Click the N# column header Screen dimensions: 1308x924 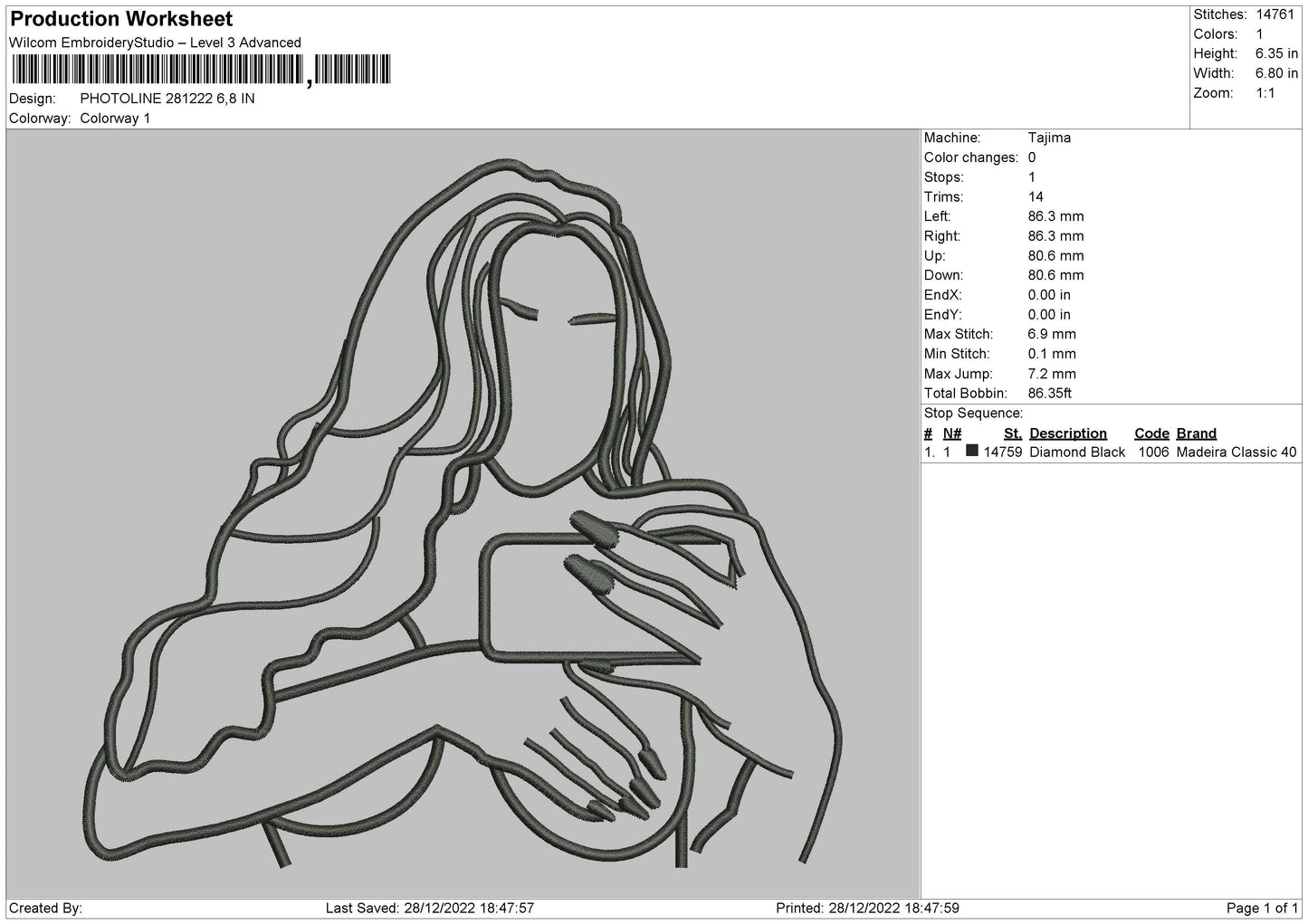pos(952,433)
